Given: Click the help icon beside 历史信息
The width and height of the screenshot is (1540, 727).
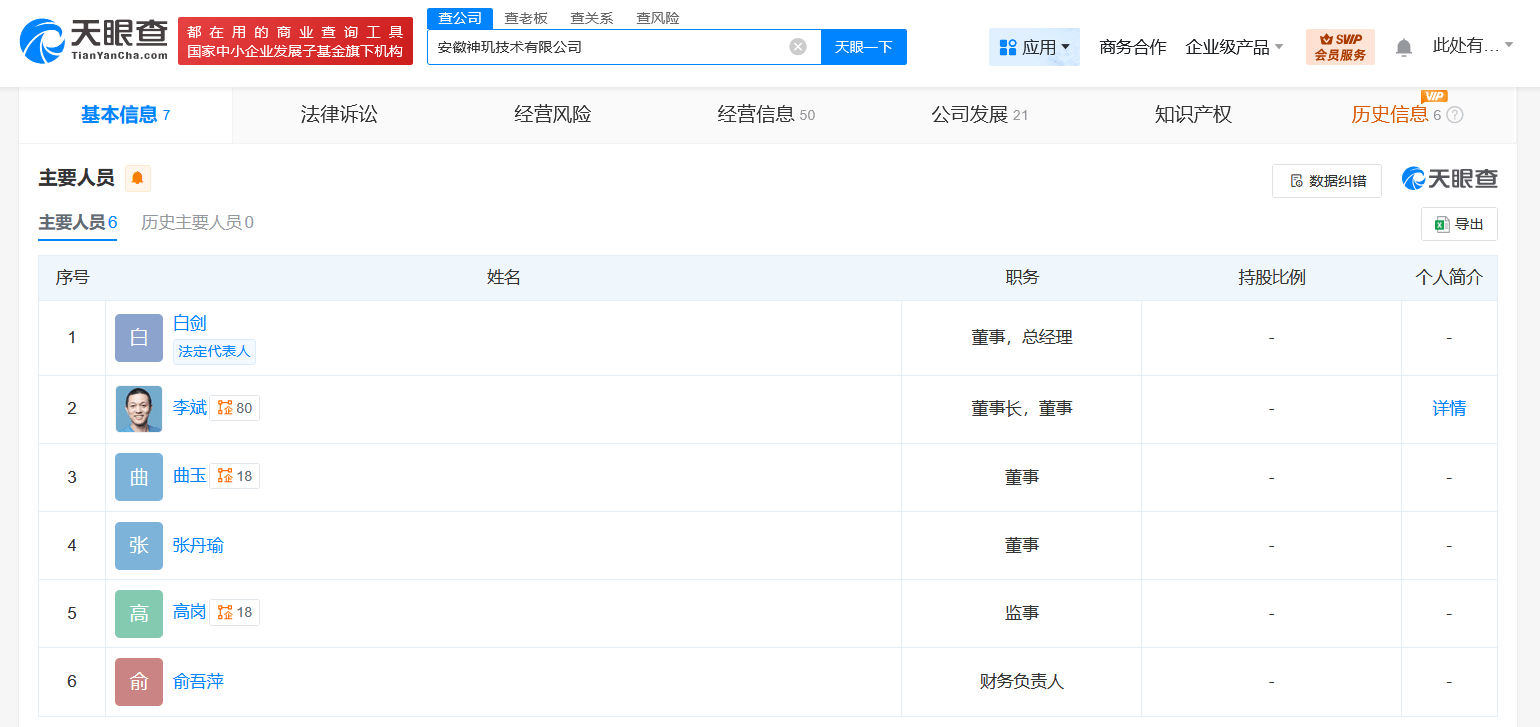Looking at the screenshot, I should 1455,115.
